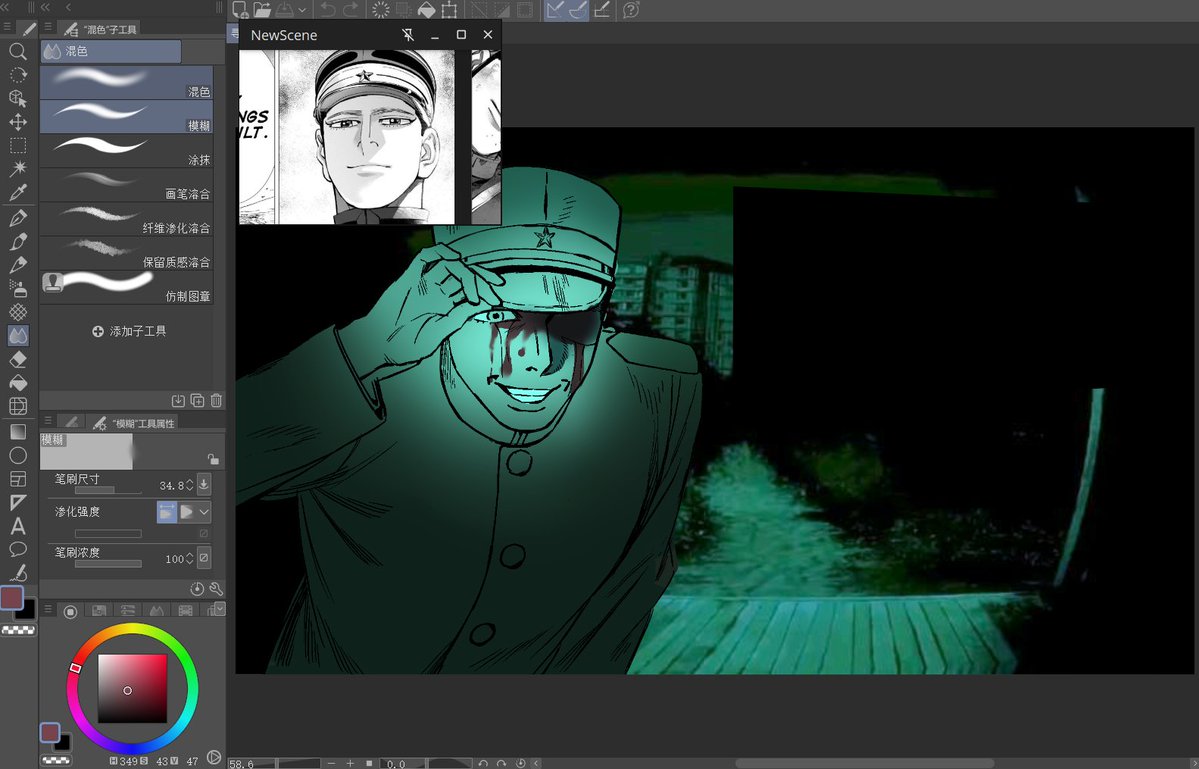Choose the 保留质感溶合 brush sub tool
This screenshot has width=1199, height=769.
(x=126, y=254)
